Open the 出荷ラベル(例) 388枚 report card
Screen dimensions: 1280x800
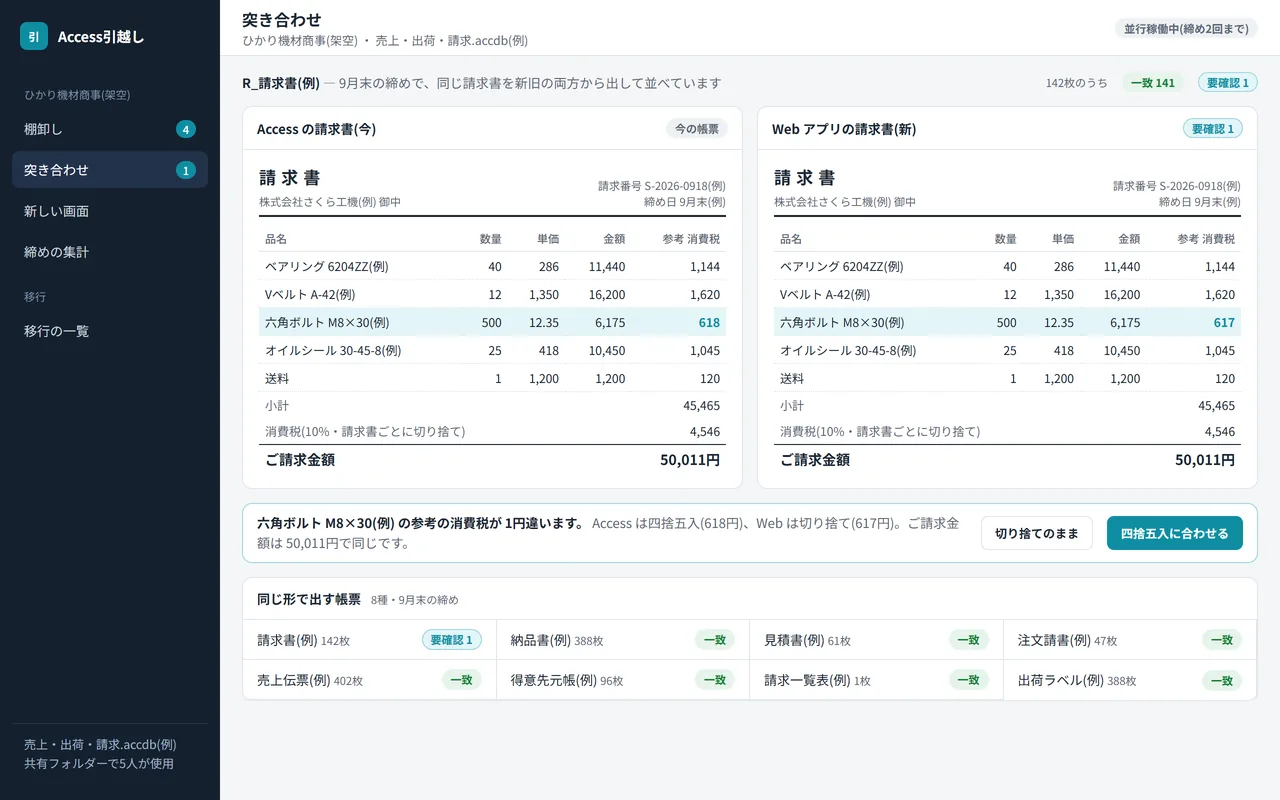coord(1130,680)
